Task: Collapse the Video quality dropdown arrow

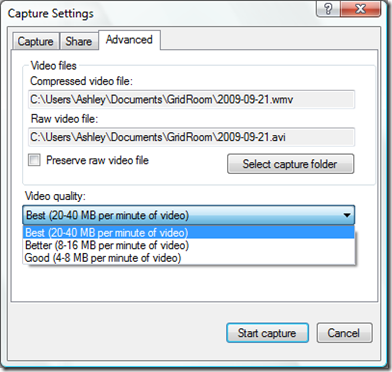Action: click(x=347, y=215)
